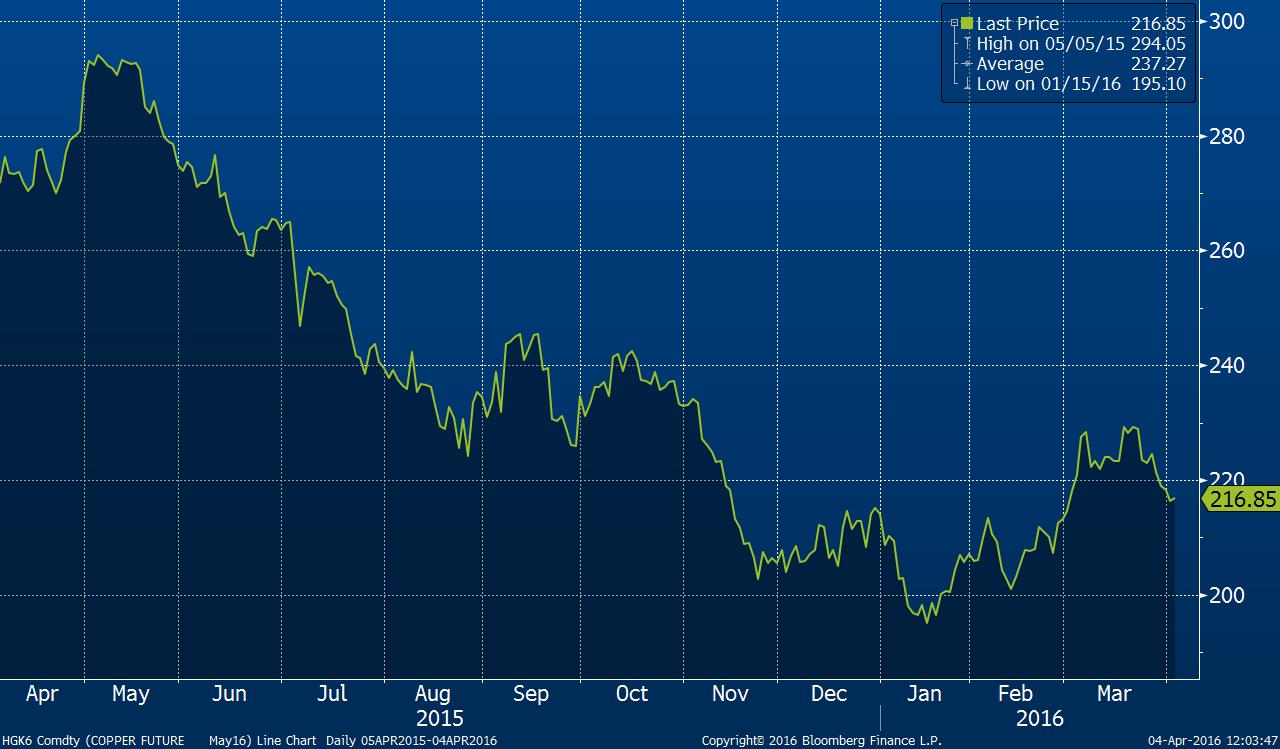
Task: Click the 237.27 average value
Action: [1156, 64]
